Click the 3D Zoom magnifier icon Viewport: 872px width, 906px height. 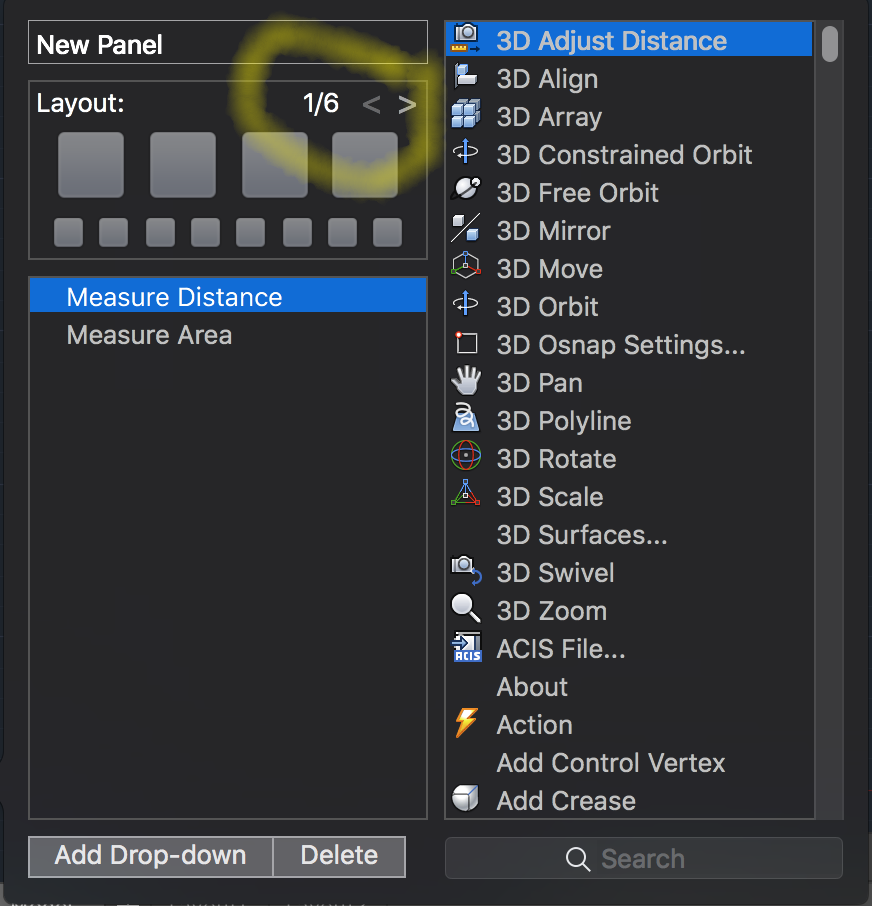tap(466, 610)
